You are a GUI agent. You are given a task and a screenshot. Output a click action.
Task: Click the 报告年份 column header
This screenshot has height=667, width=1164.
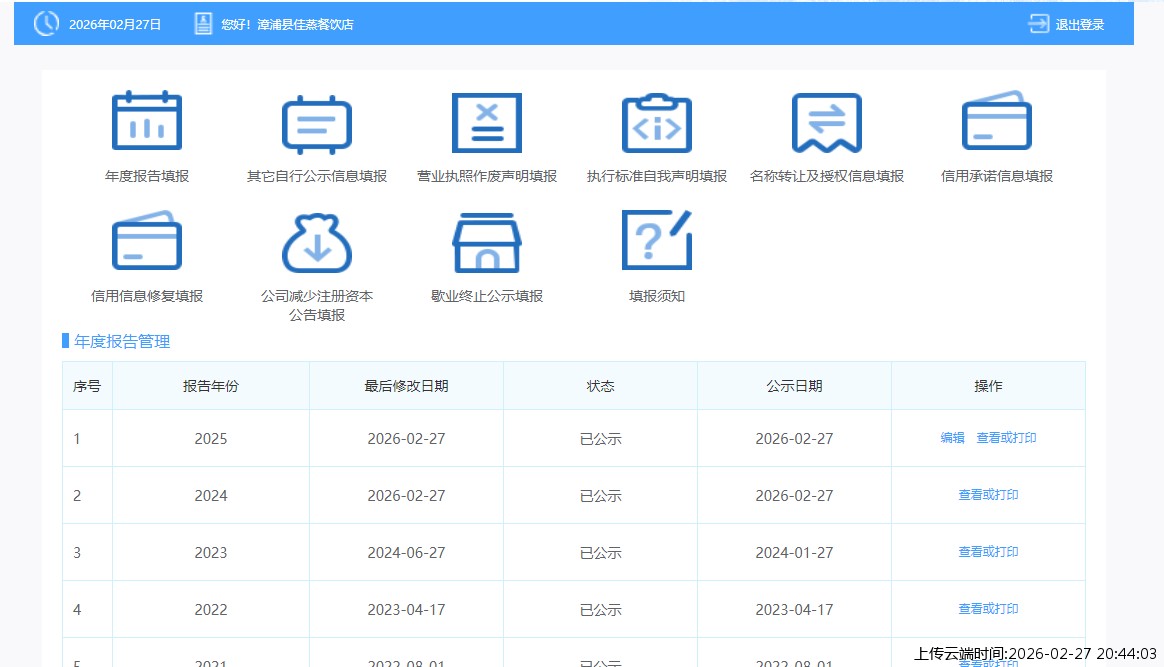(x=211, y=386)
